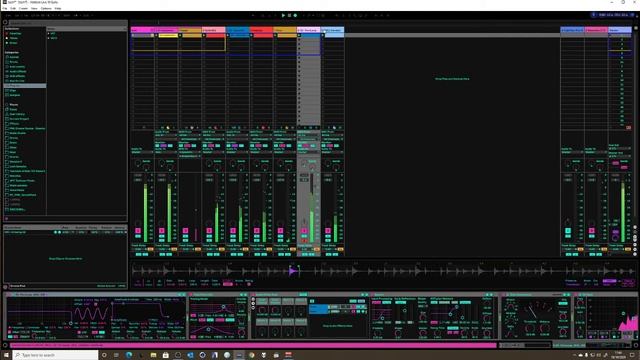Image resolution: width=640 pixels, height=360 pixels.
Task: Open third track MIDI From chooser
Action: (190, 135)
